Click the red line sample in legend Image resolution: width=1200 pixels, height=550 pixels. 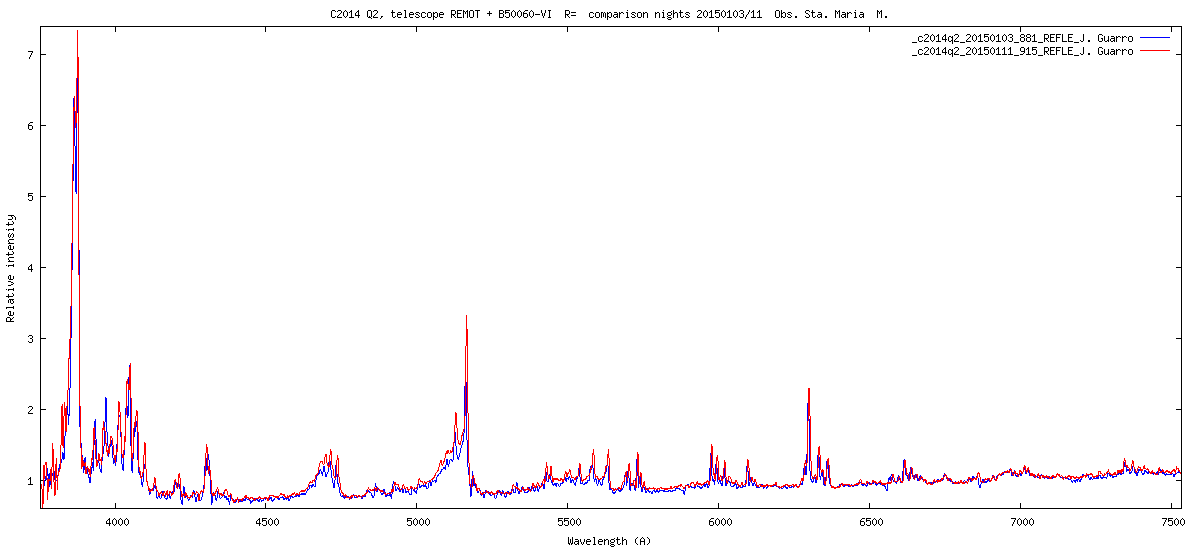pyautogui.click(x=1154, y=51)
